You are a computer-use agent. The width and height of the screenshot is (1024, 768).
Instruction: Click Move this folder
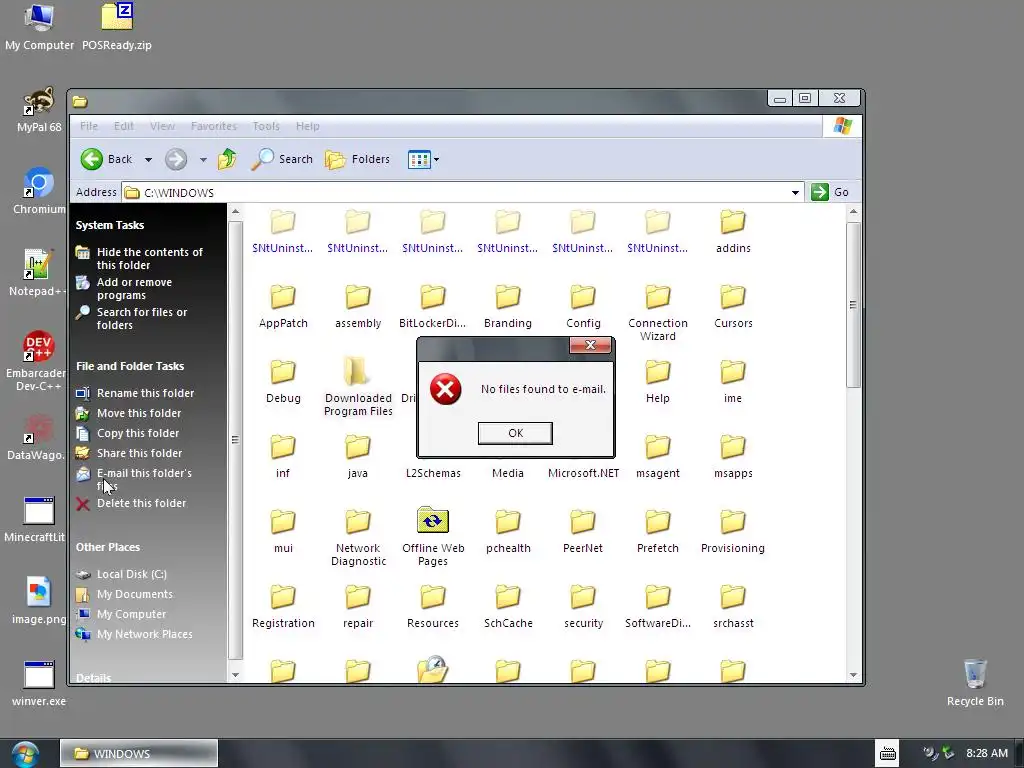tap(139, 413)
